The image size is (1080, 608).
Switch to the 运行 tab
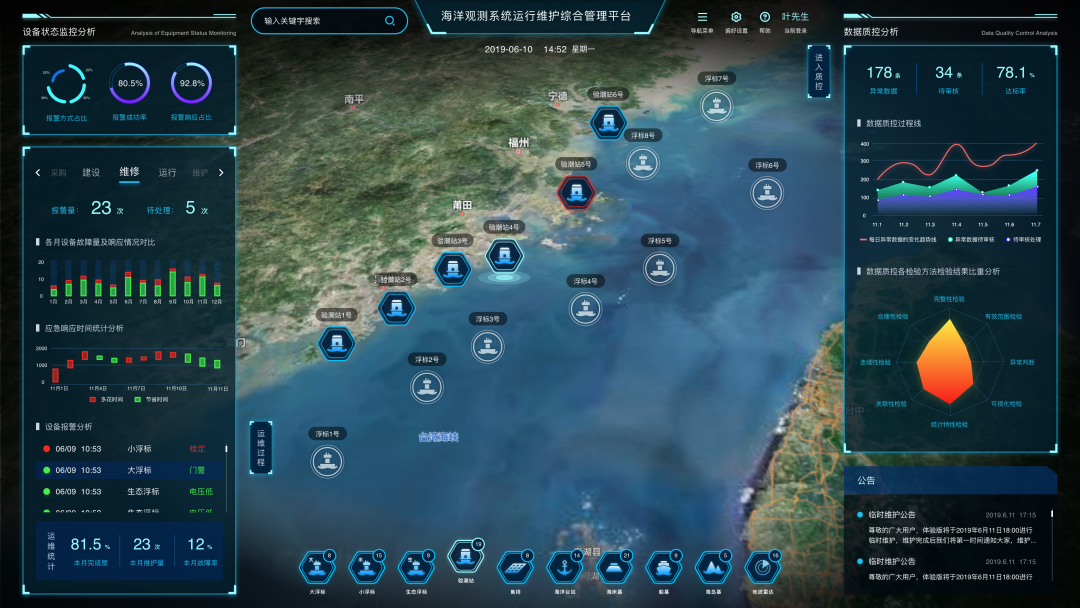(x=167, y=173)
